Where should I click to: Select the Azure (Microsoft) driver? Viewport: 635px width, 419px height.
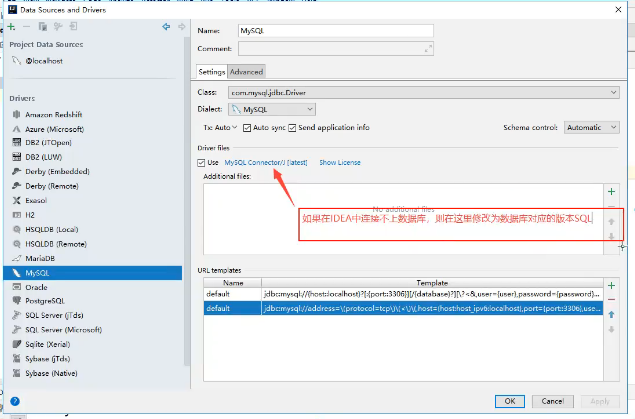(54, 129)
